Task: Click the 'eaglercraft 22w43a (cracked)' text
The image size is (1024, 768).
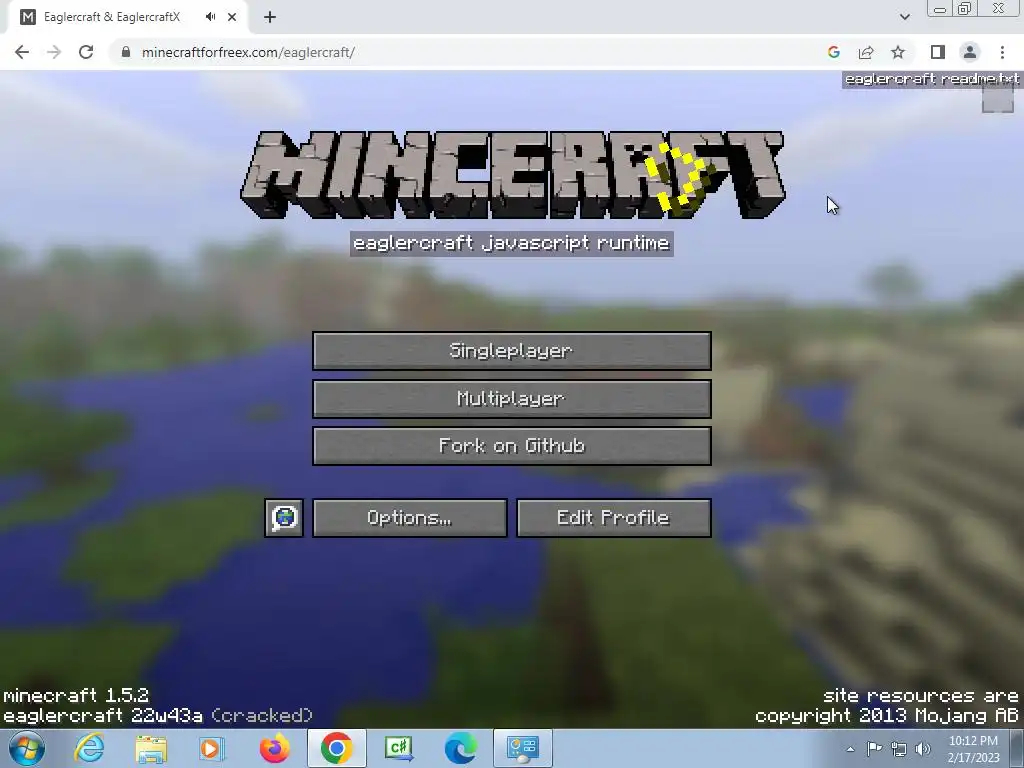Action: click(158, 716)
